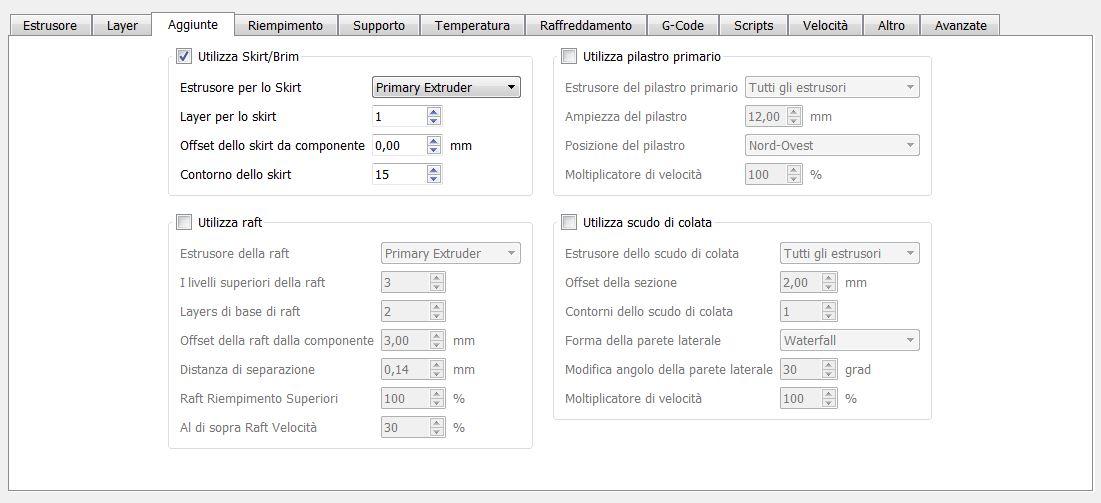
Task: Switch to the Velocità tab
Action: 825,25
